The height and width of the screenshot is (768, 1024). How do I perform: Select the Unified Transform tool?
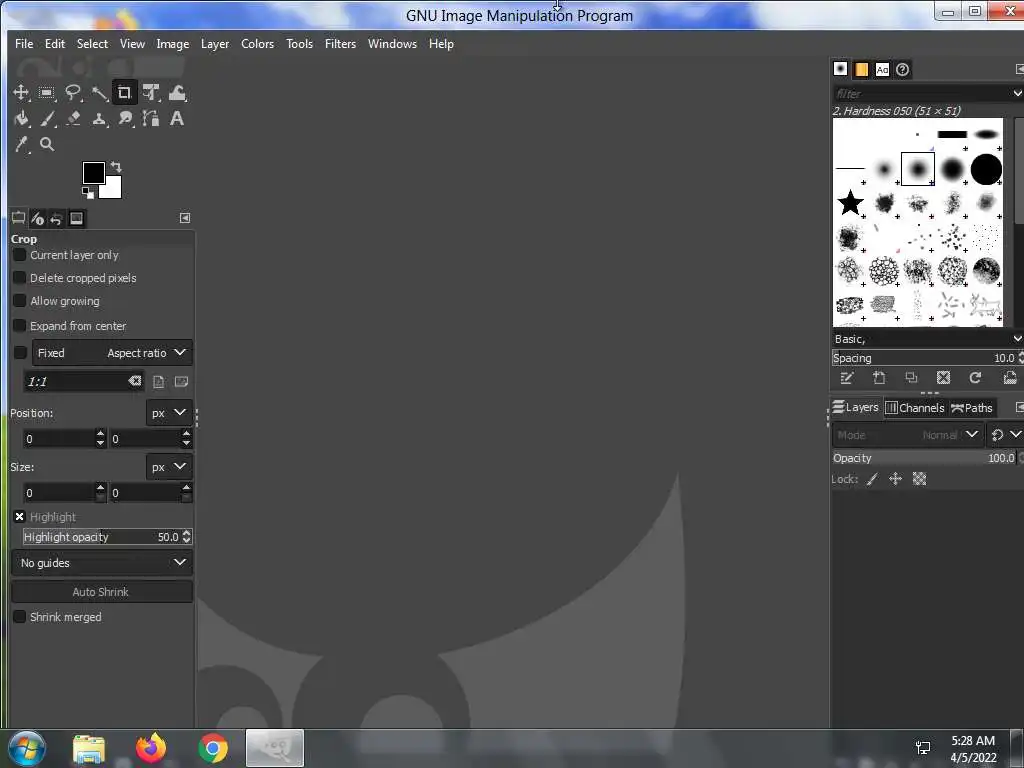[151, 93]
